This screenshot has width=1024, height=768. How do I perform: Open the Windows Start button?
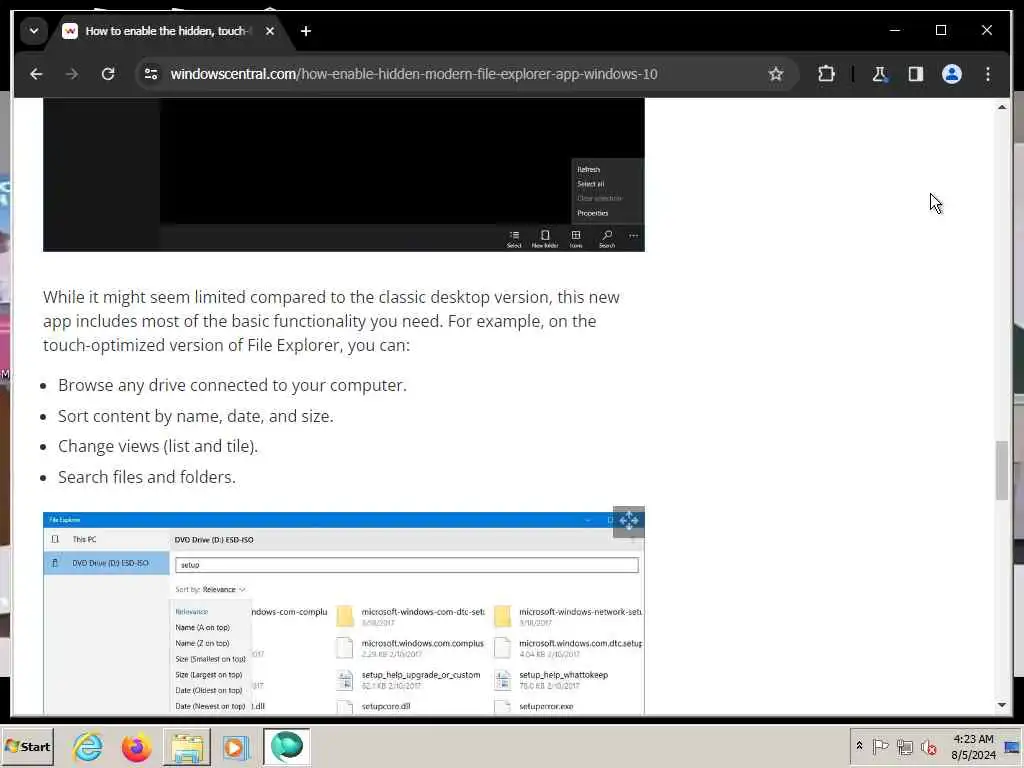tap(27, 746)
